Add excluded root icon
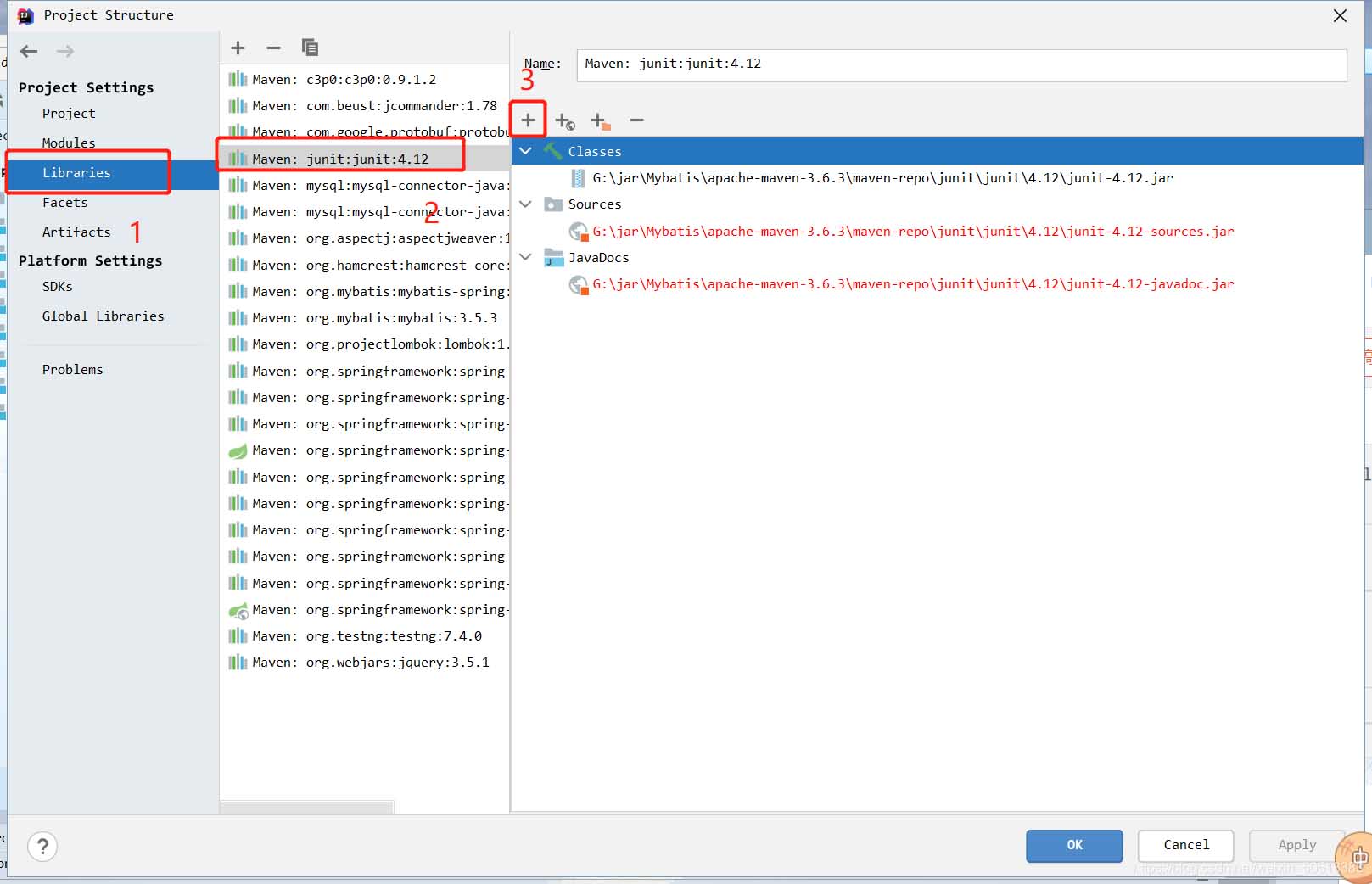Viewport: 1372px width, 884px height. pyautogui.click(x=600, y=121)
